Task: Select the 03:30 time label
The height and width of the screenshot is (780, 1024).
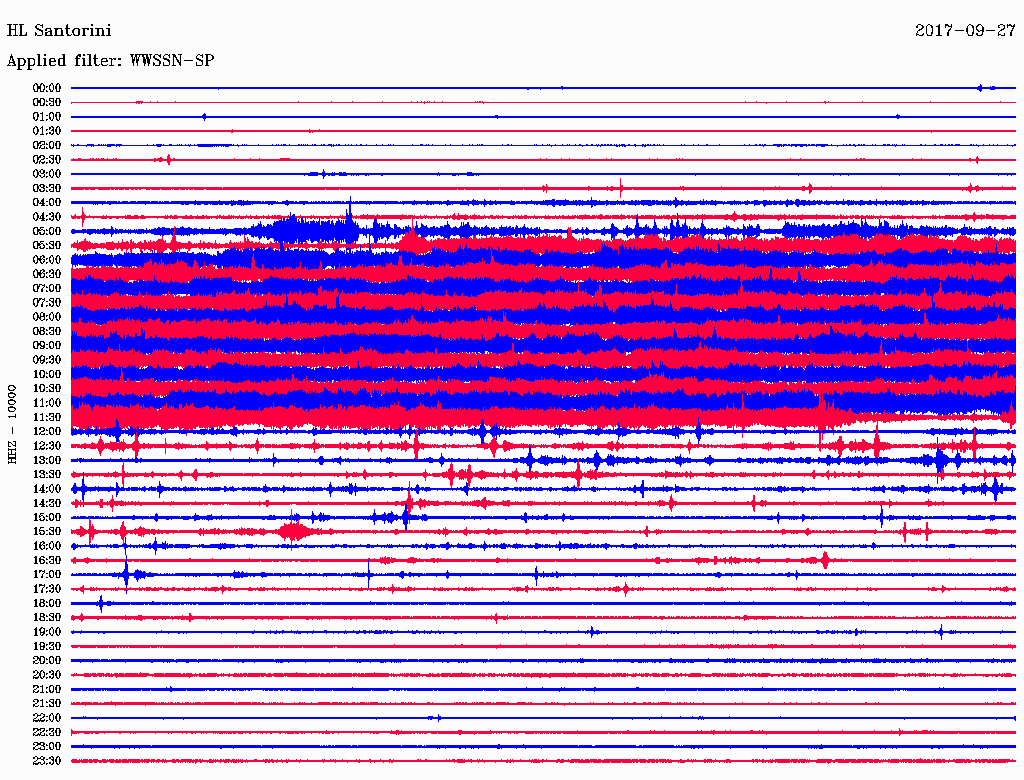Action: coord(47,188)
